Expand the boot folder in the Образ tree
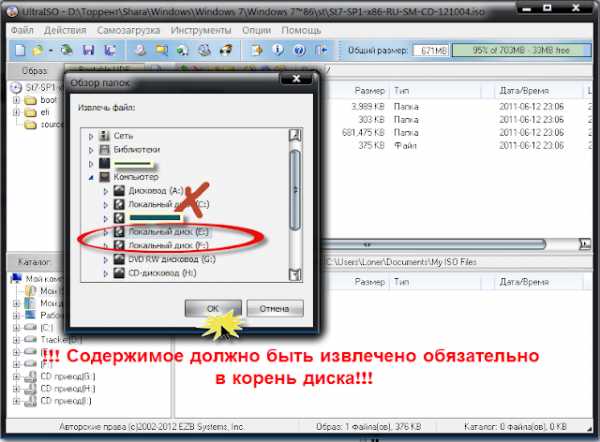This screenshot has height=442, width=600. coord(16,100)
